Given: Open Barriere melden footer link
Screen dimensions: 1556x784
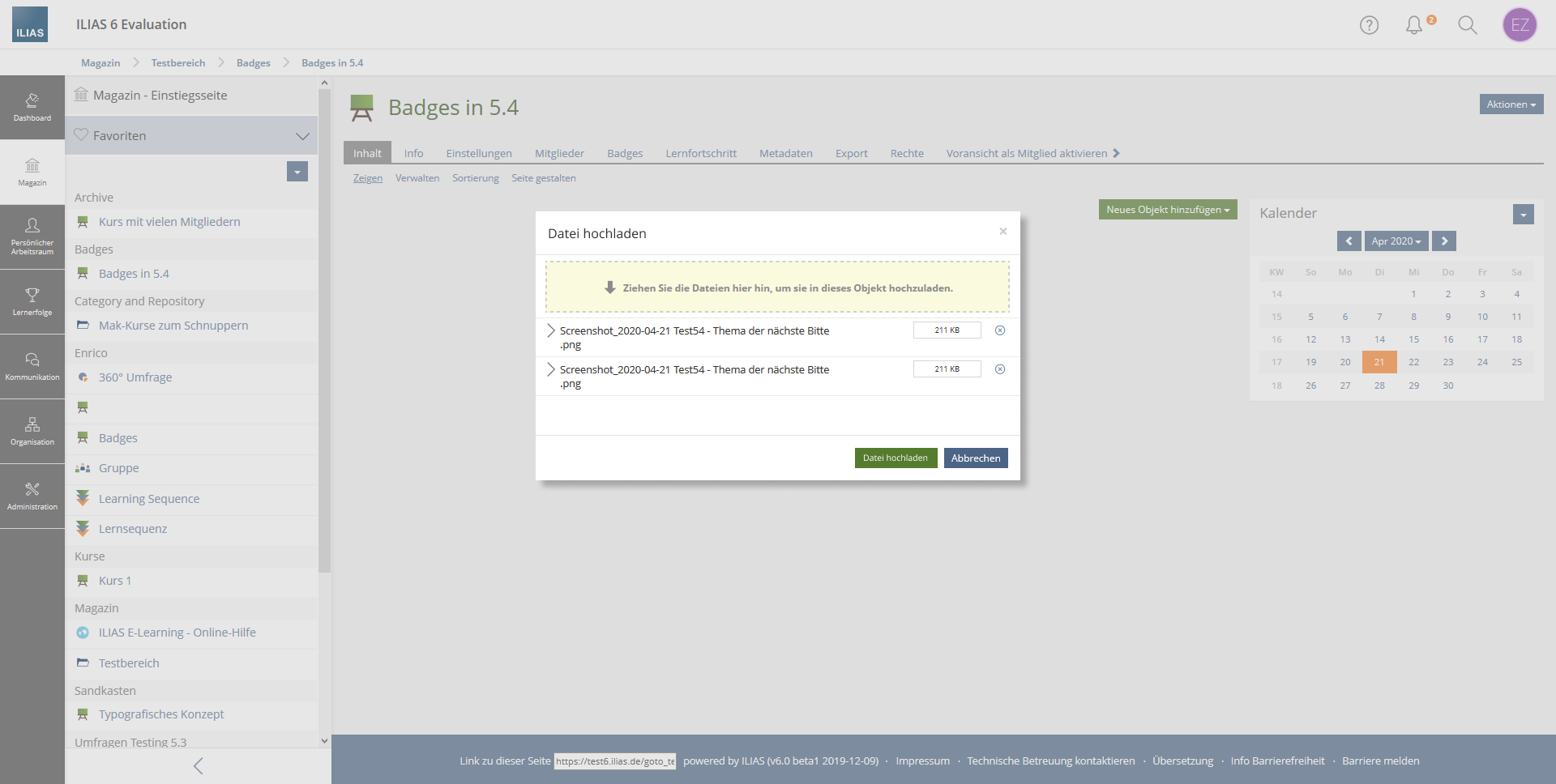Looking at the screenshot, I should 1381,761.
